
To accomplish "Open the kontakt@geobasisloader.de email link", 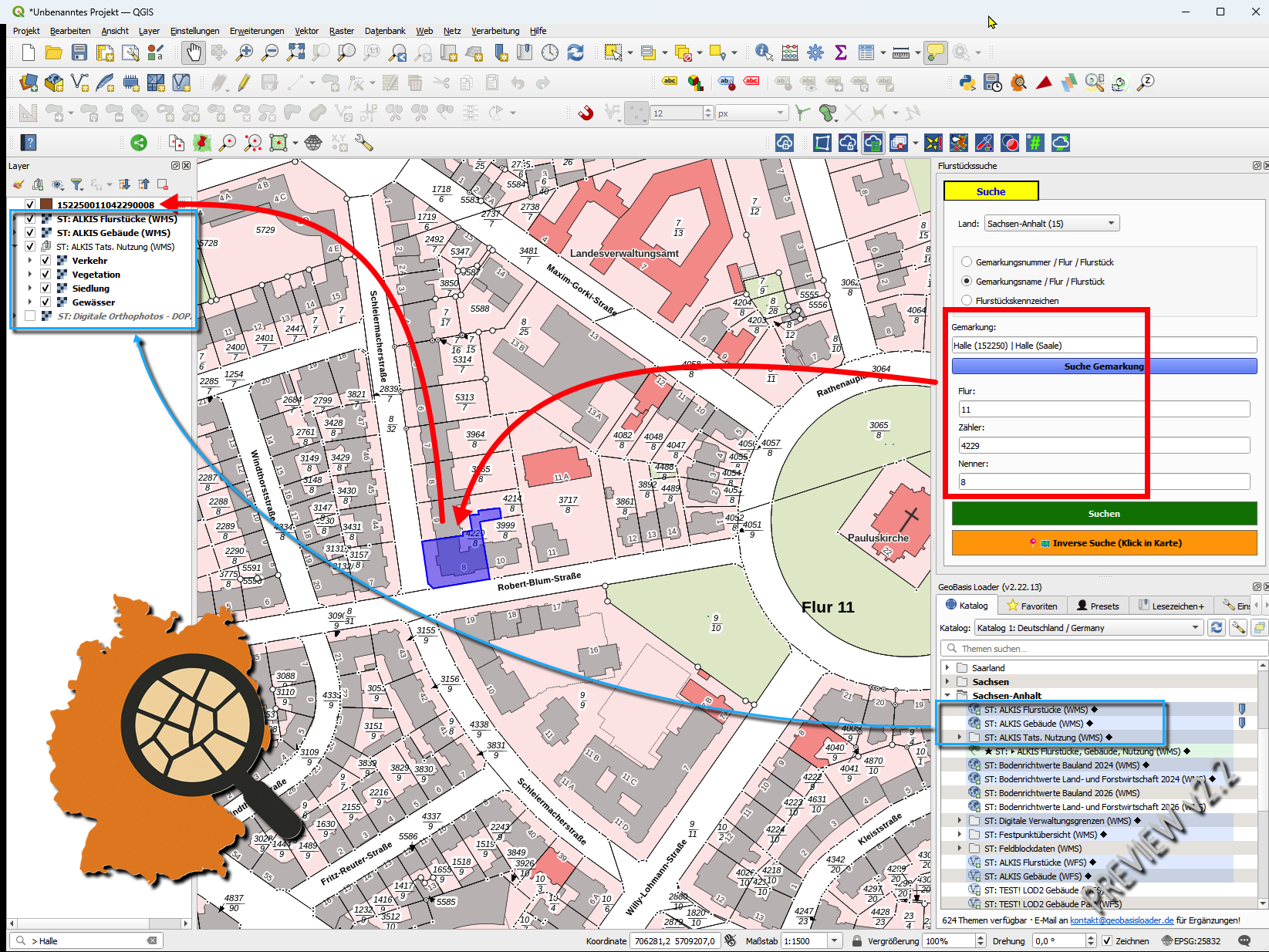I will pyautogui.click(x=1122, y=920).
